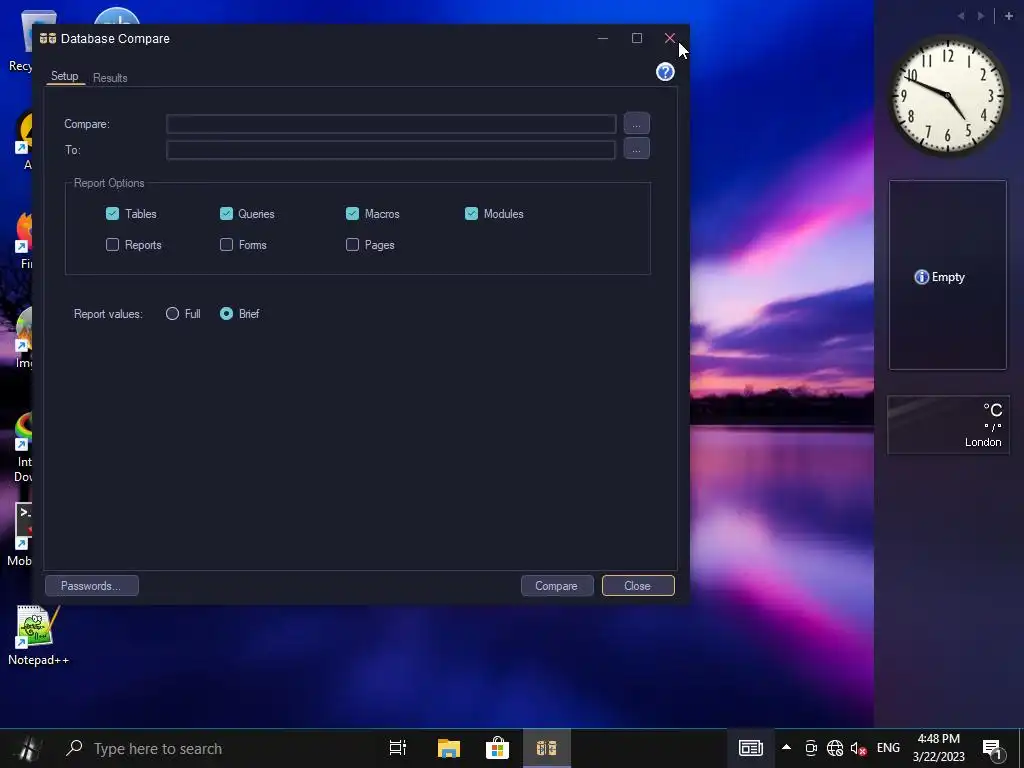The width and height of the screenshot is (1024, 768).
Task: Open News and interests taskbar icon
Action: pyautogui.click(x=750, y=748)
